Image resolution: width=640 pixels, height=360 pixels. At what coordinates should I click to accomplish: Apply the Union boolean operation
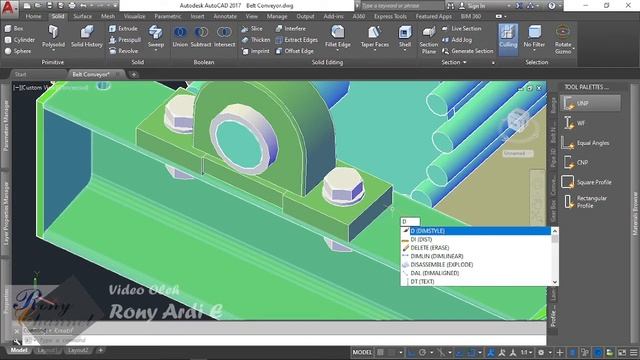click(x=180, y=36)
